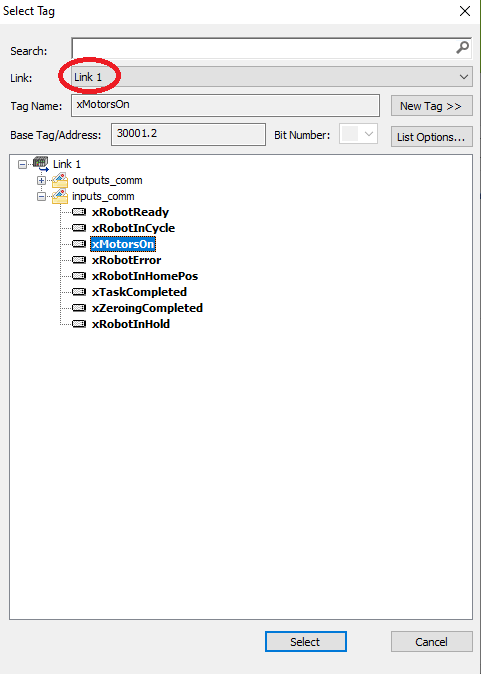The image size is (481, 674).
Task: Click the outputs_comm folder icon
Action: pyautogui.click(x=60, y=181)
